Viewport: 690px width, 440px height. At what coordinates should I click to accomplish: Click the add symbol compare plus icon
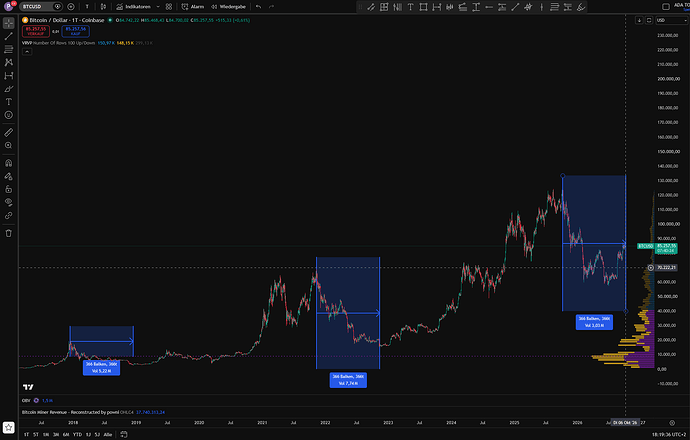71,7
